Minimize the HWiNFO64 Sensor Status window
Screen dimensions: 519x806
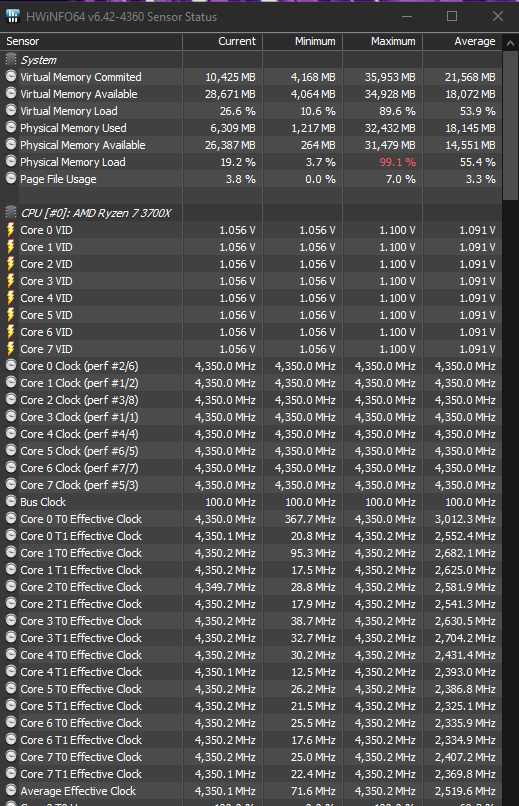coord(406,16)
